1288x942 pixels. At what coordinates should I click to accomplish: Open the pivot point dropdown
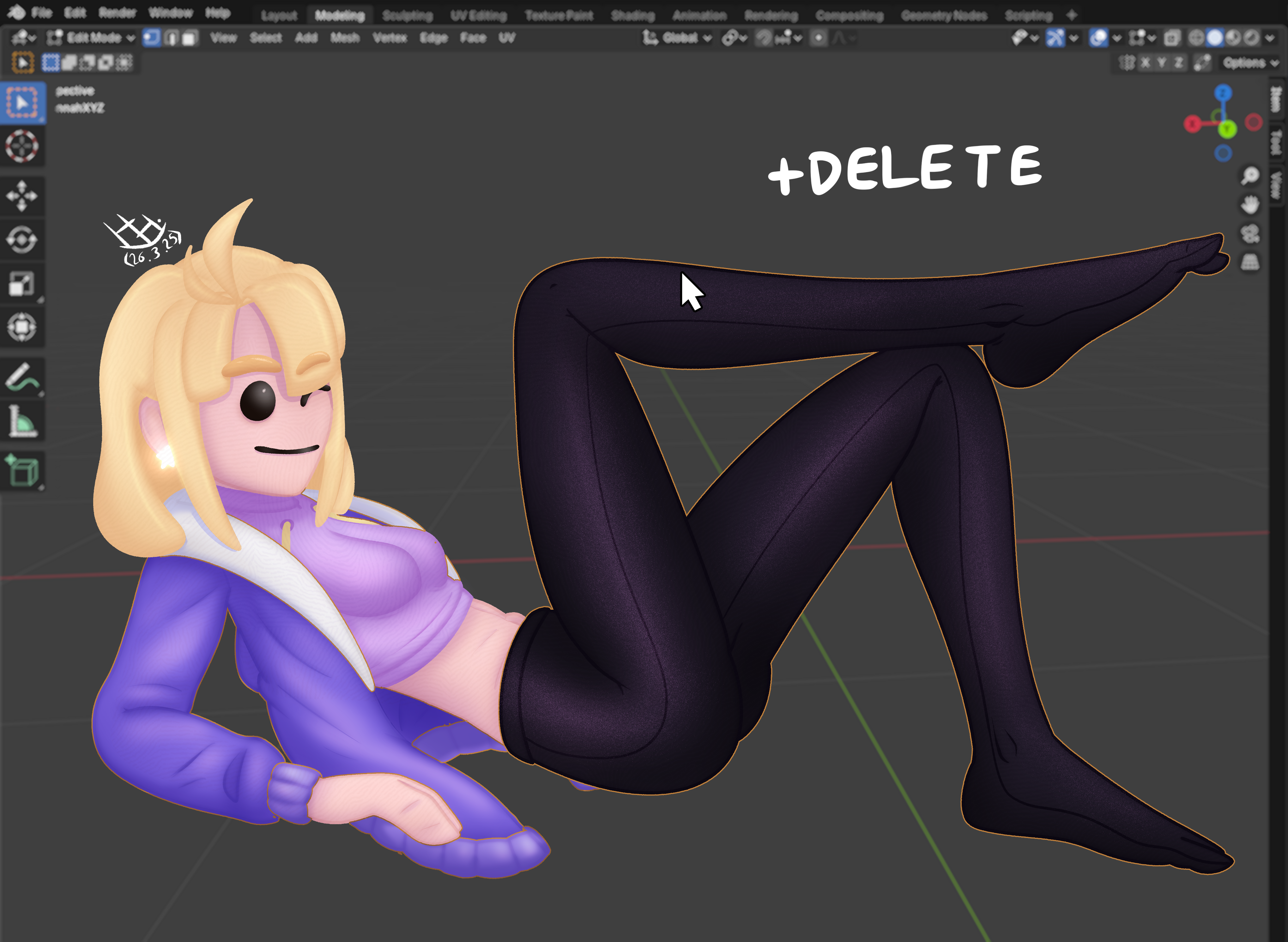(735, 38)
